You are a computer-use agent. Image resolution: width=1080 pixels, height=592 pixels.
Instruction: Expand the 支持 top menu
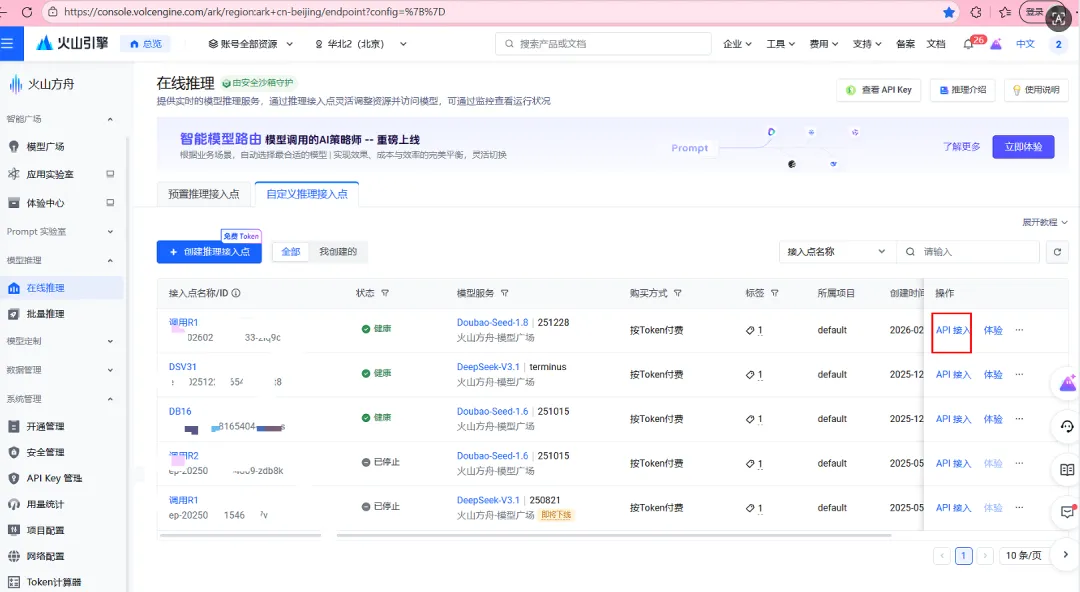(867, 43)
